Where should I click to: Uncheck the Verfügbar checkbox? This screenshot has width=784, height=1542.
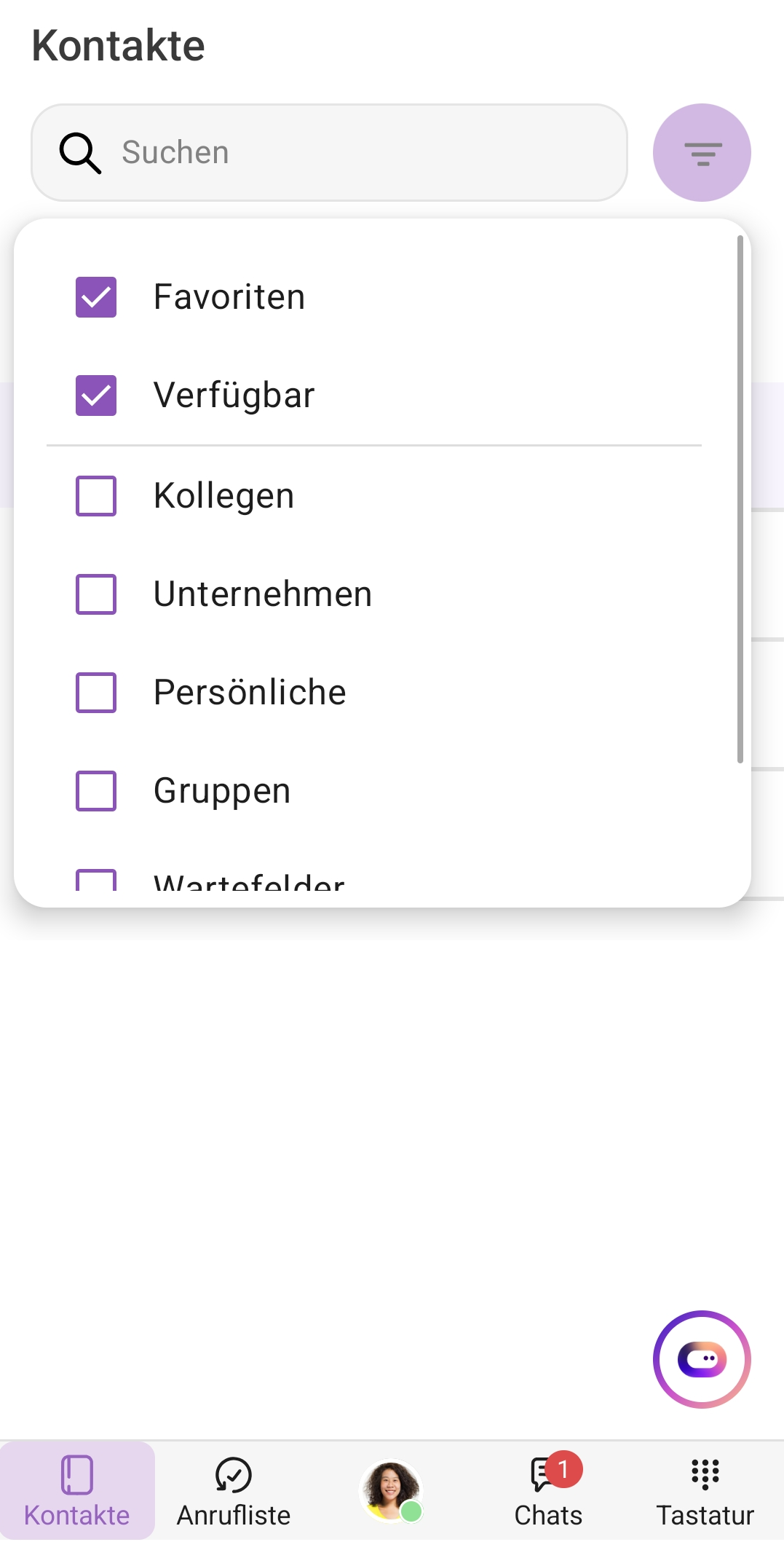coord(96,396)
